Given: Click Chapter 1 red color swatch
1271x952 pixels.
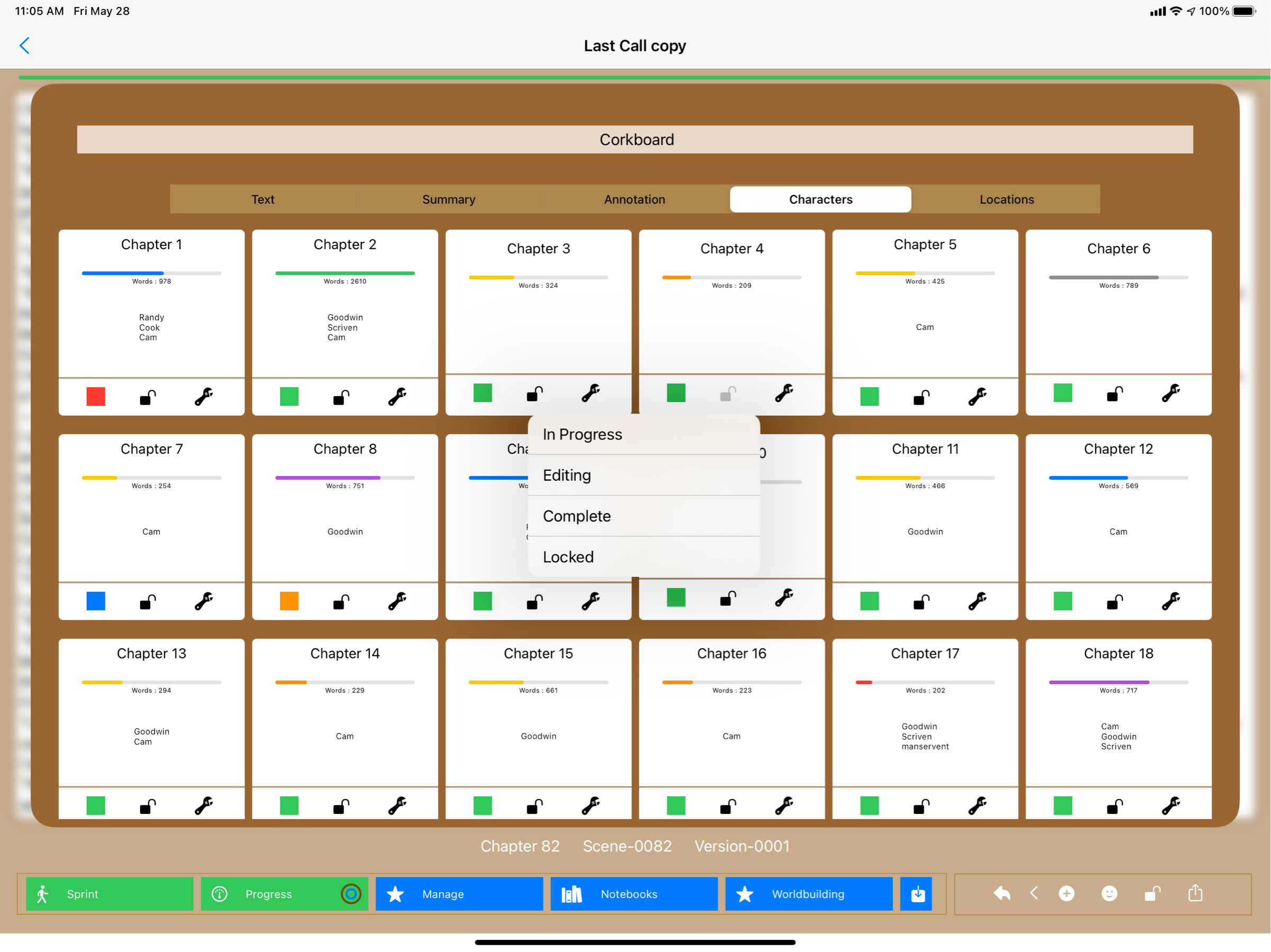Looking at the screenshot, I should click(95, 397).
